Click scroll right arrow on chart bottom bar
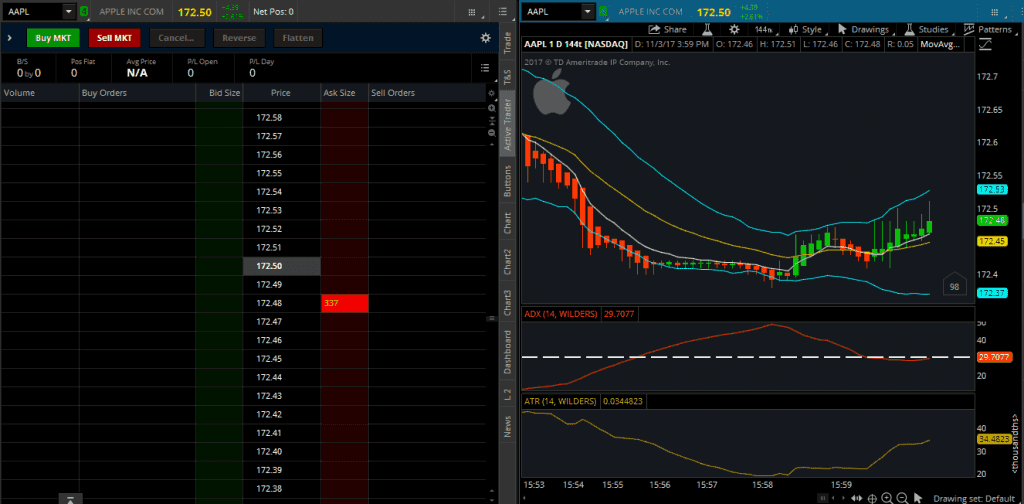Image resolution: width=1024 pixels, height=504 pixels. pos(843,498)
